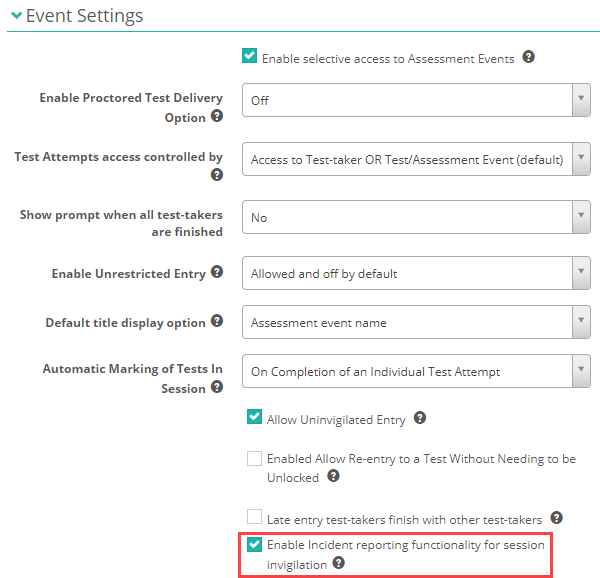Viewport: 600px width, 578px height.
Task: Click help icon beside Enable selective access
Action: coord(529,58)
